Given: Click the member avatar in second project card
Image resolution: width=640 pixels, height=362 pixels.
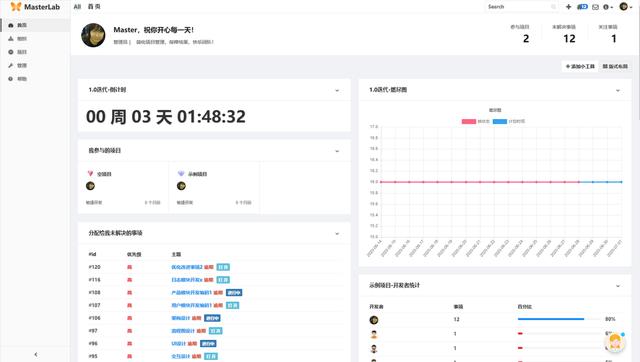Looking at the screenshot, I should coord(181,186).
